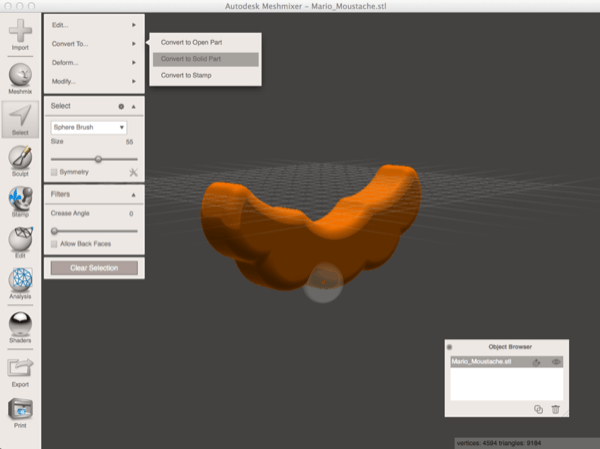
Task: Choose Convert to Stamp
Action: (x=205, y=75)
